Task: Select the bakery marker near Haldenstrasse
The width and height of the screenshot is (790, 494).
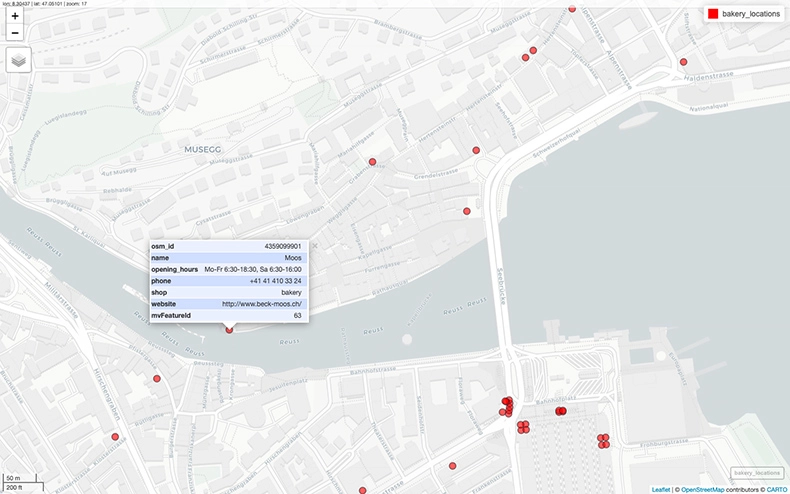Action: pos(683,62)
